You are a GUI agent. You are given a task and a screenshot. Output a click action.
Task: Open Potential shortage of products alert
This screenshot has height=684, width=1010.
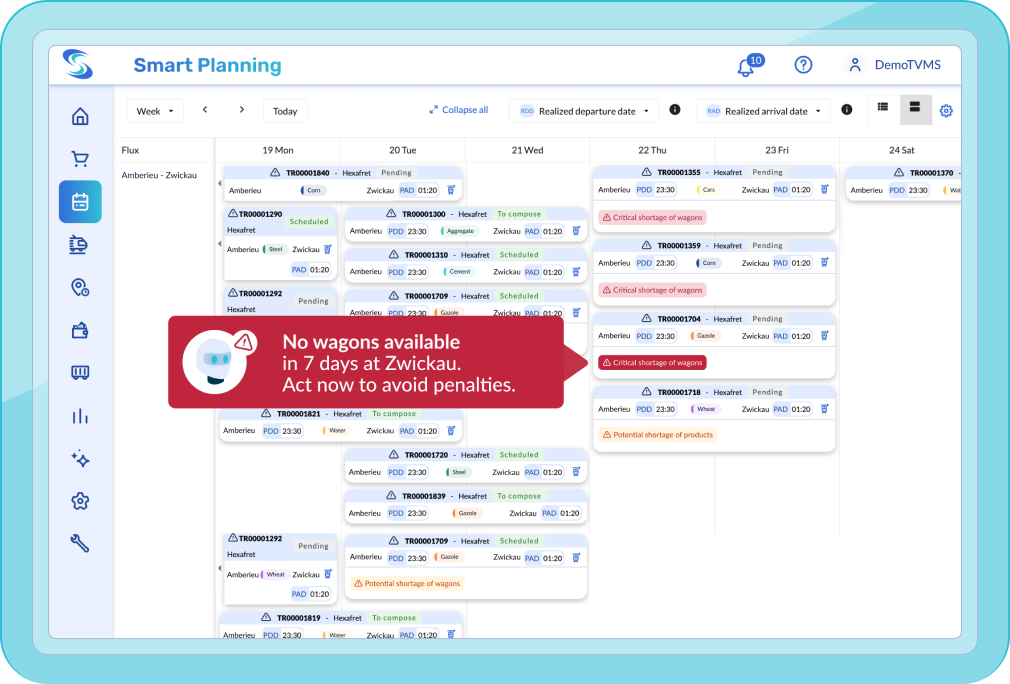pyautogui.click(x=658, y=435)
